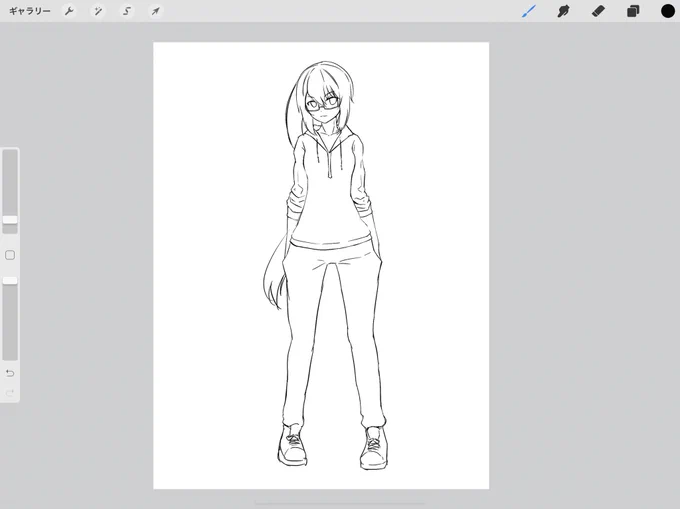Open the black color swatch picker
Viewport: 680px width, 509px height.
tap(667, 11)
